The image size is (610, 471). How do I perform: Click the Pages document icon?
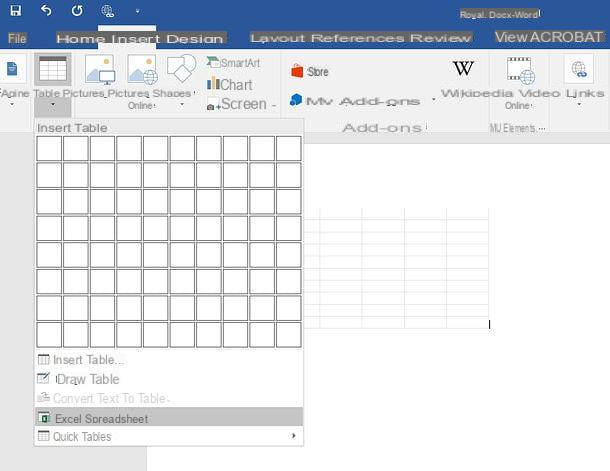(x=12, y=69)
